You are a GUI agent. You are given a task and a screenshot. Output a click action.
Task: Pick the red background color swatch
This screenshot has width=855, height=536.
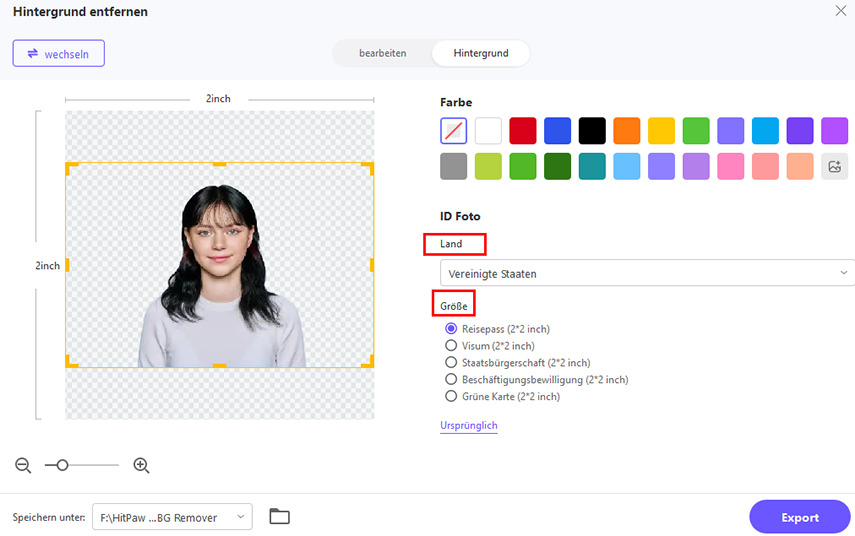pyautogui.click(x=523, y=131)
